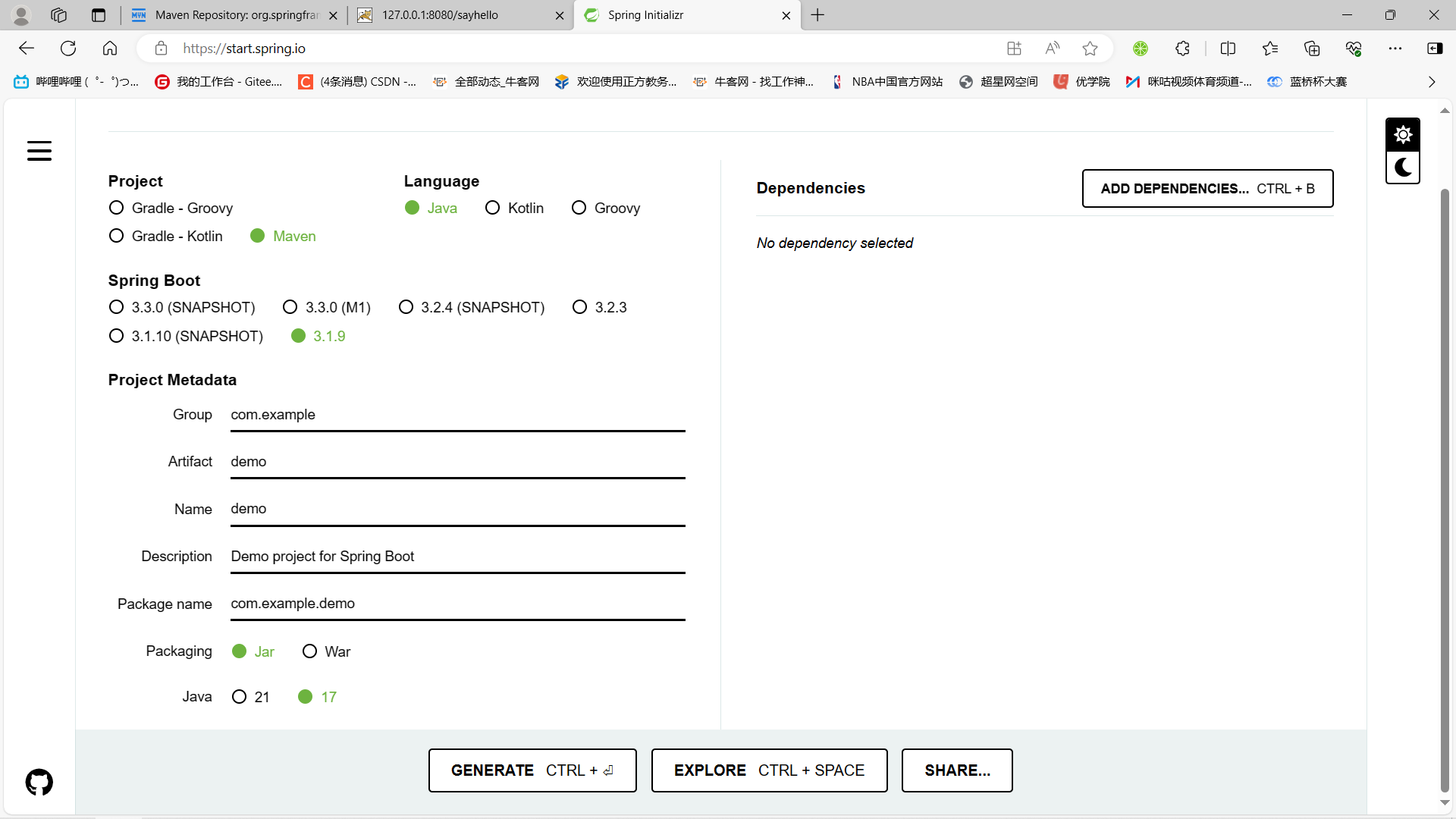Open the collections icon

[1312, 49]
